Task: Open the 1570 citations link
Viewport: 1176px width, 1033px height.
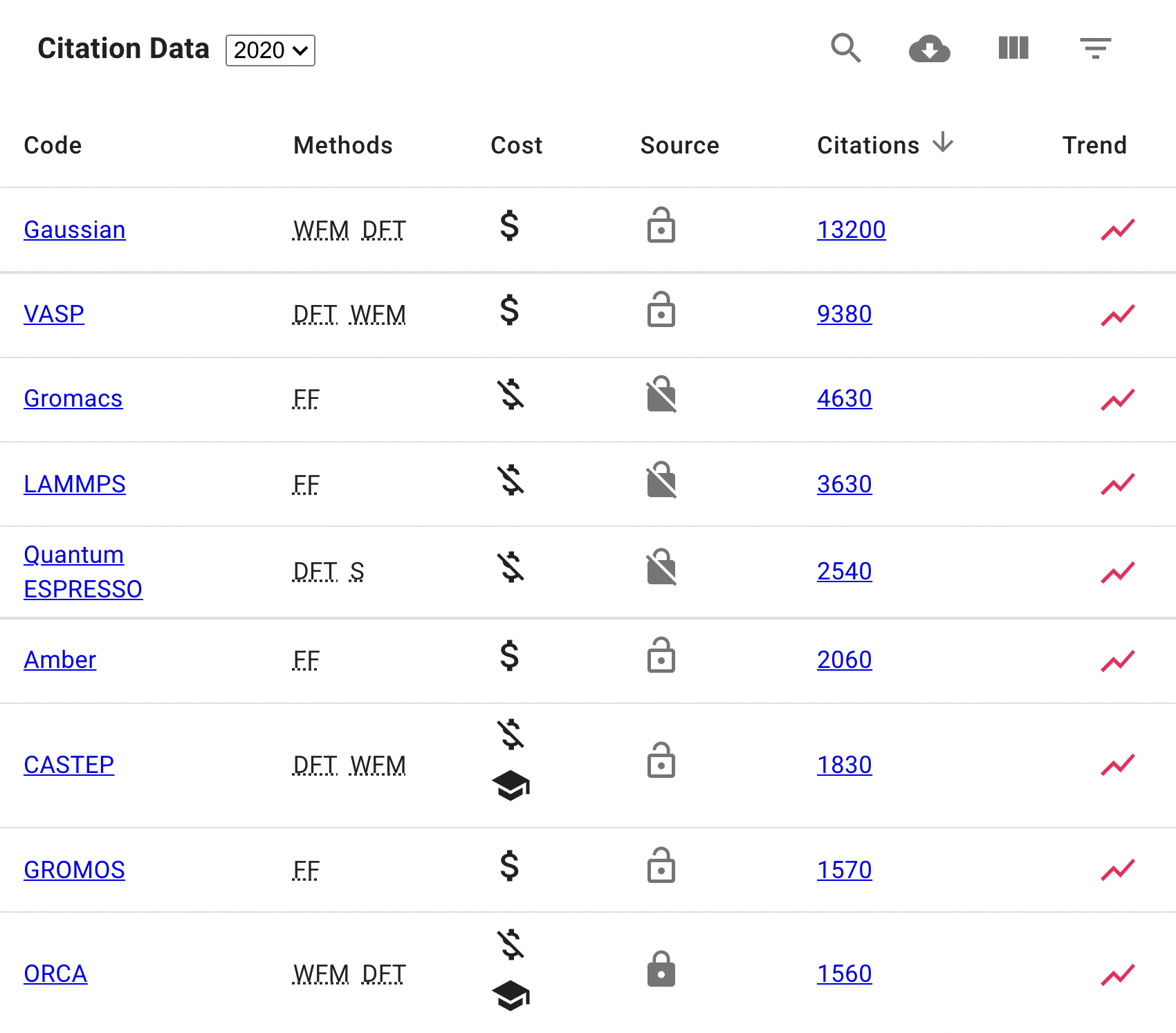Action: pyautogui.click(x=845, y=870)
